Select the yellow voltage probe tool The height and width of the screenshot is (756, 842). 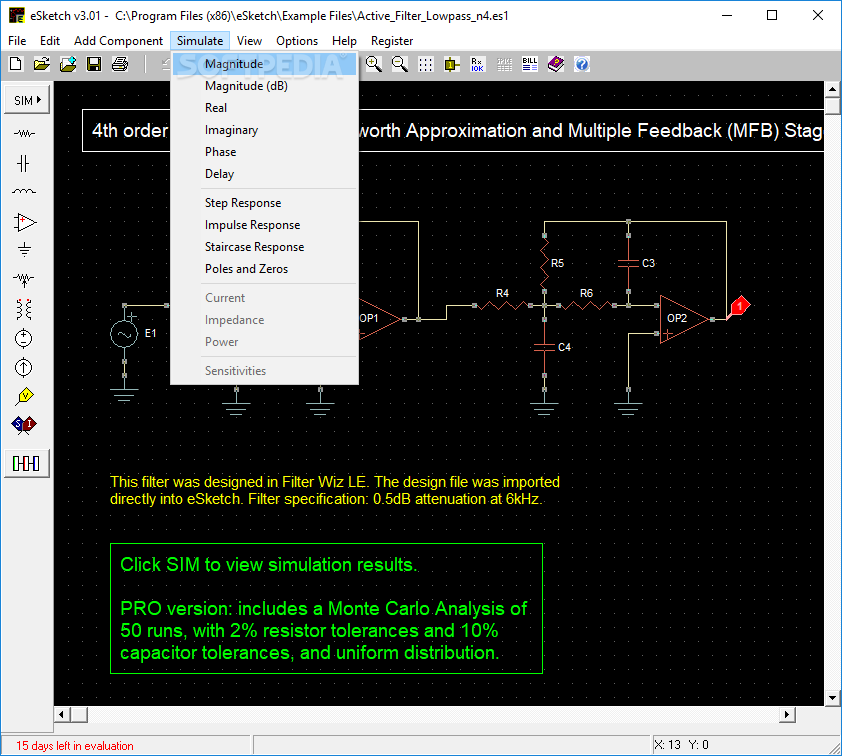25,396
